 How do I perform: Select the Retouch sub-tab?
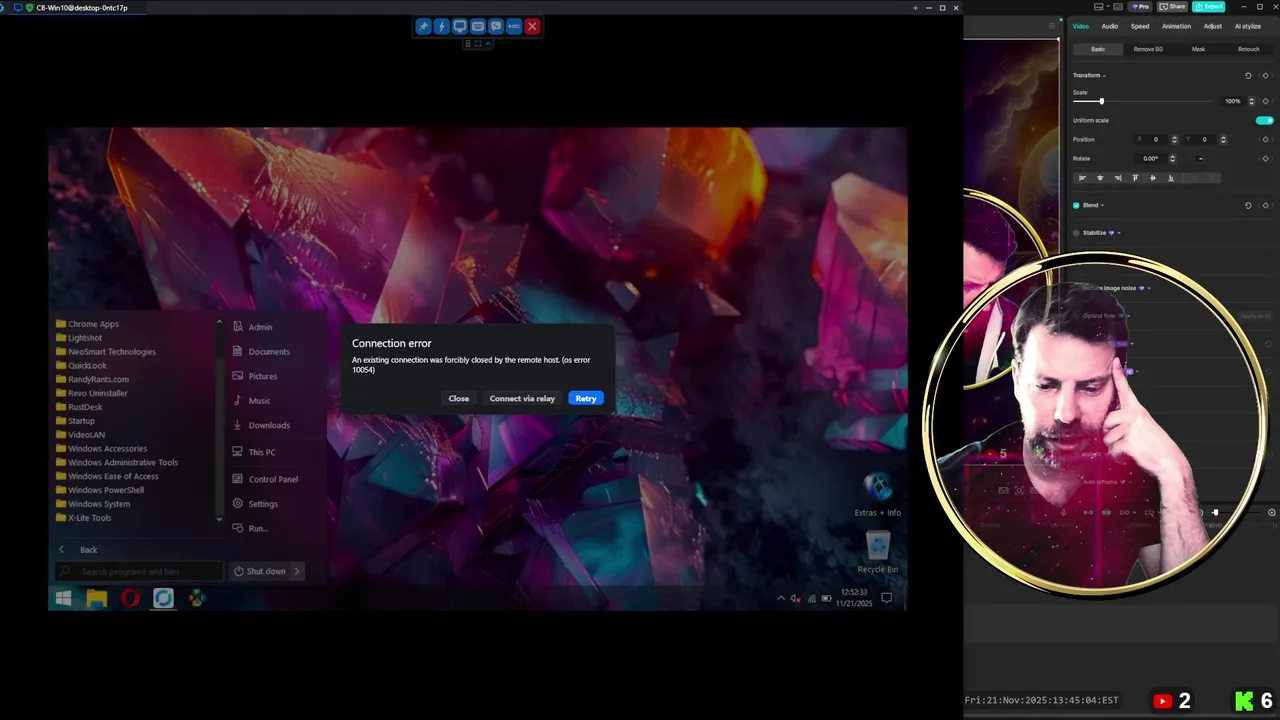tap(1249, 49)
